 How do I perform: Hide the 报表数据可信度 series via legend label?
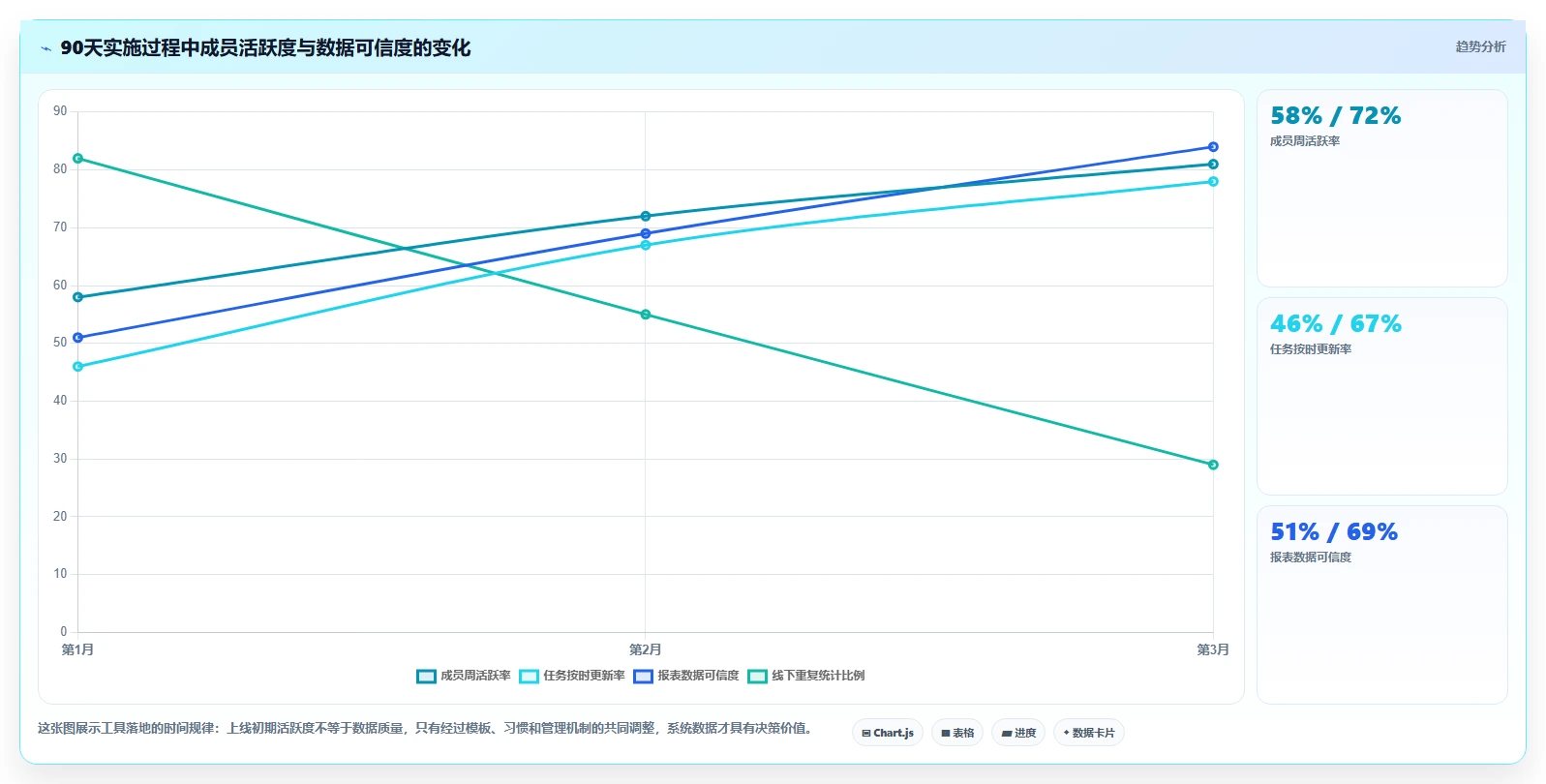(x=698, y=676)
